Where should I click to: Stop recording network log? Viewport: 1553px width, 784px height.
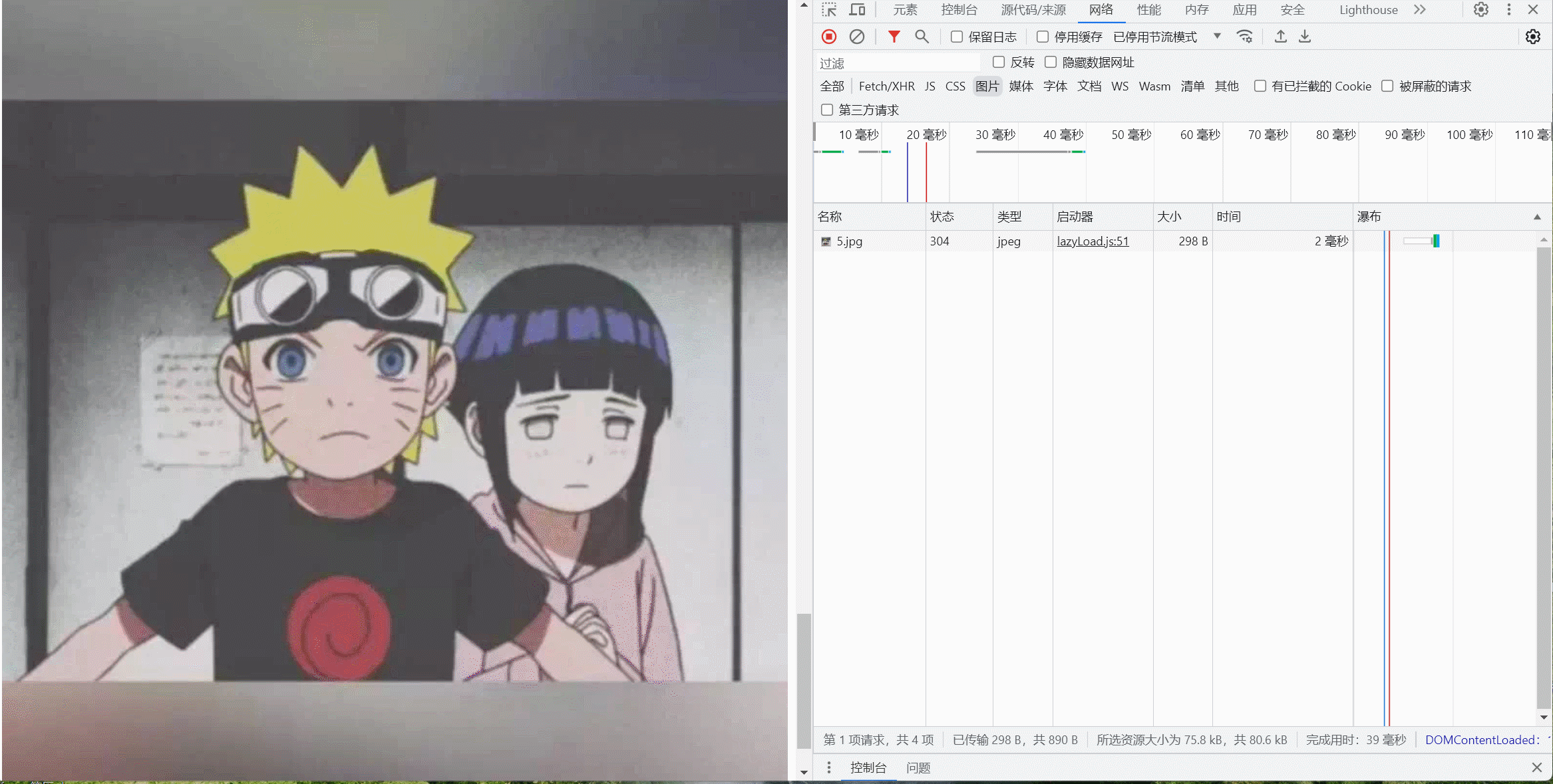click(x=828, y=37)
